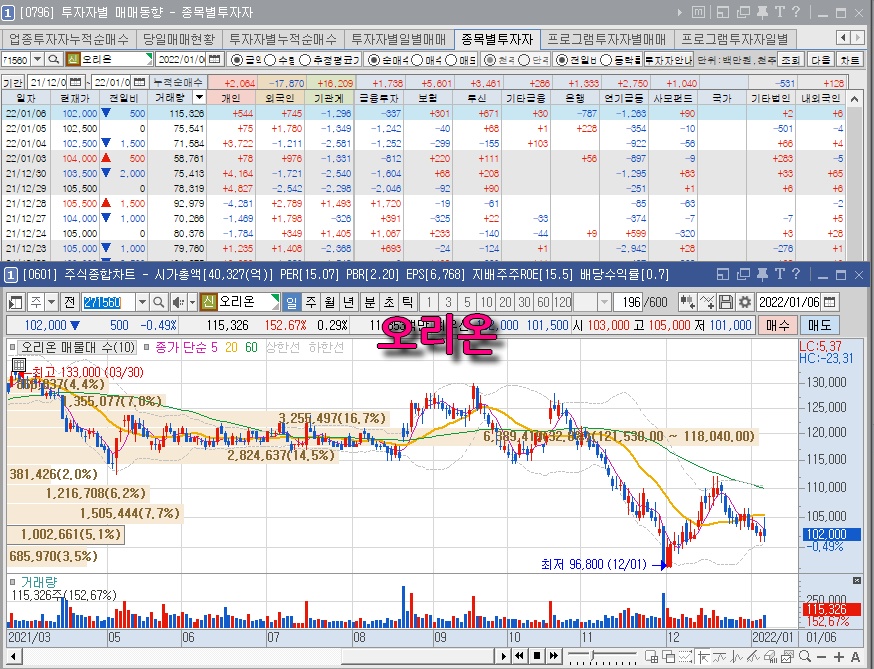The image size is (874, 669).
Task: Save chart settings with floppy disk icon
Action: (x=725, y=303)
